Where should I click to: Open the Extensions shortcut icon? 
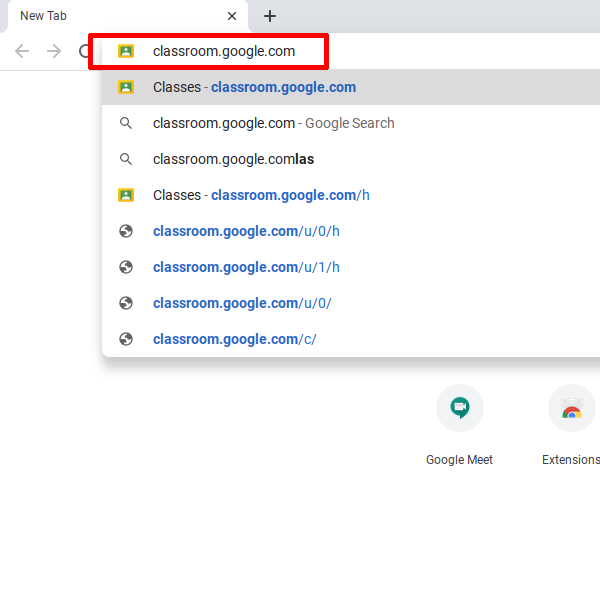point(572,408)
